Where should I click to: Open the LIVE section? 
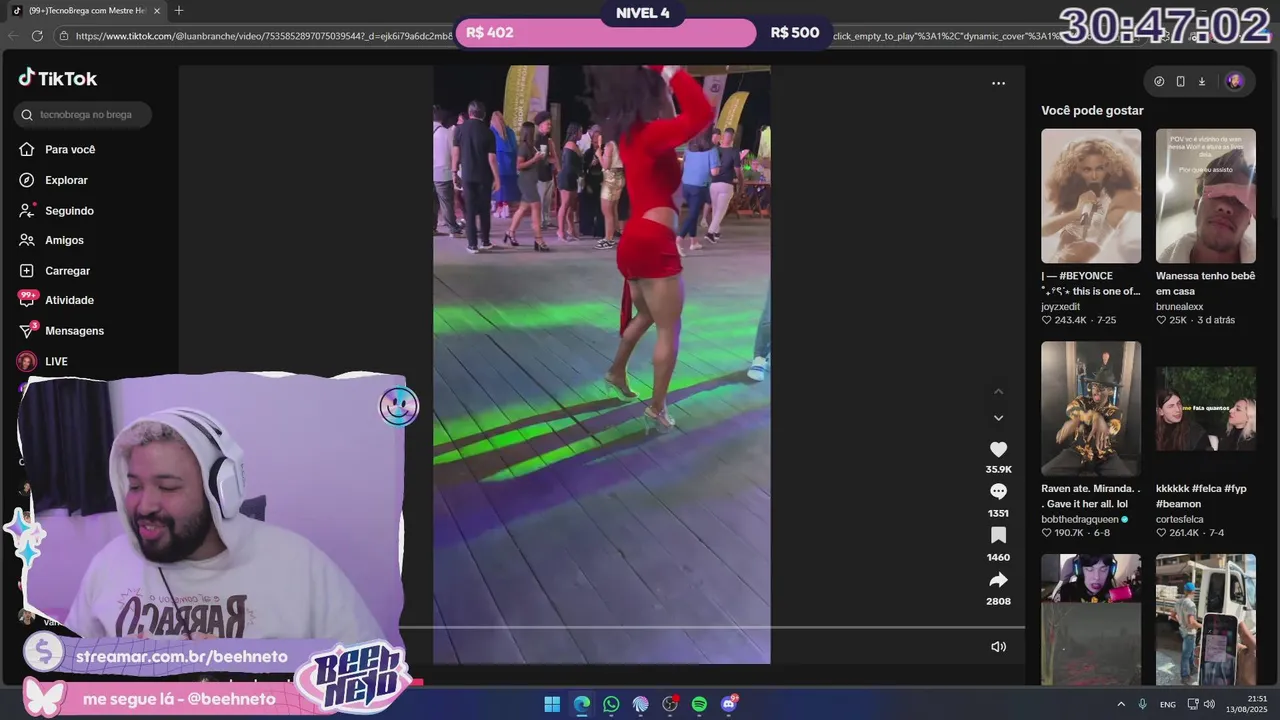[x=43, y=361]
